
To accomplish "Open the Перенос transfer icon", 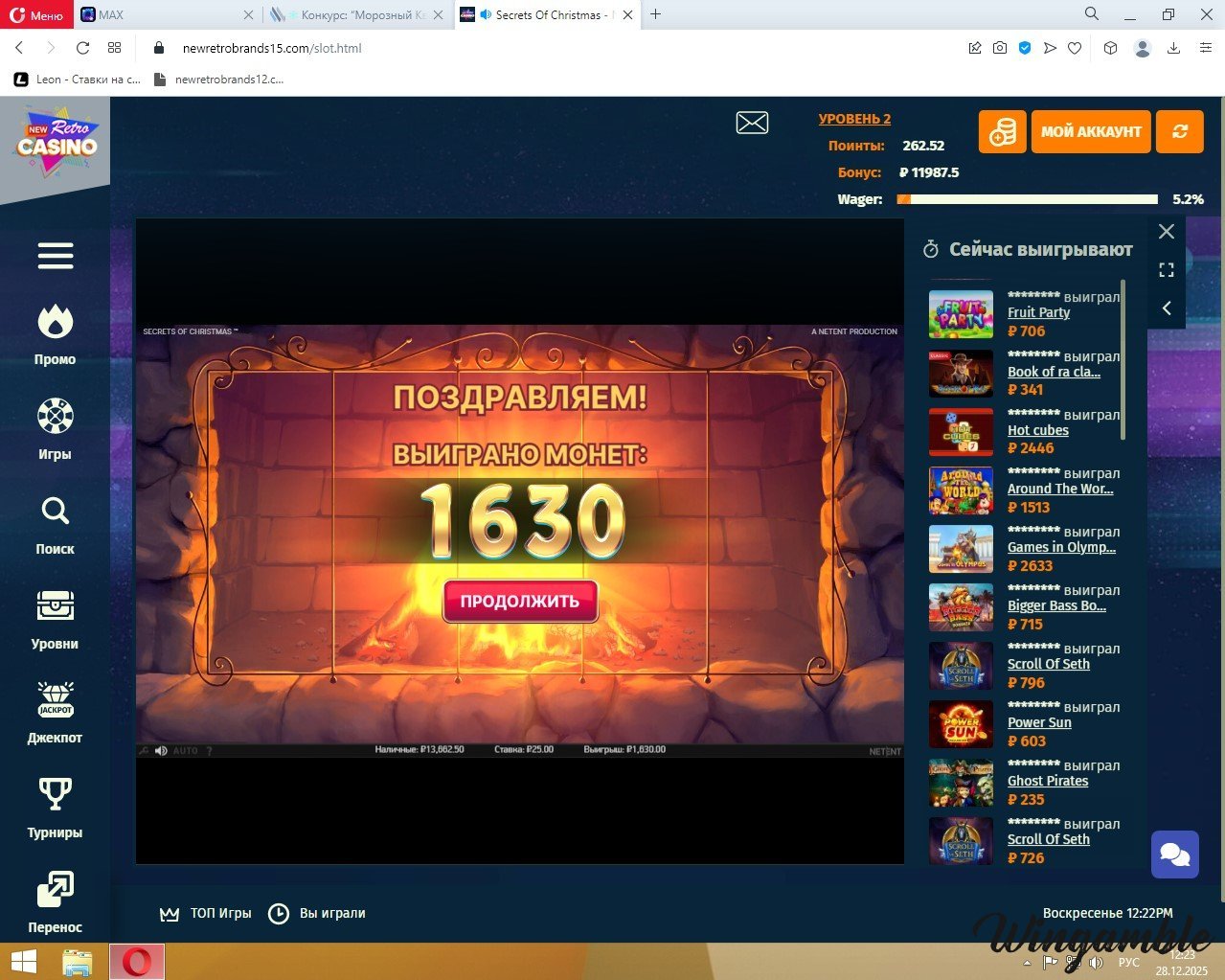I will [x=55, y=889].
